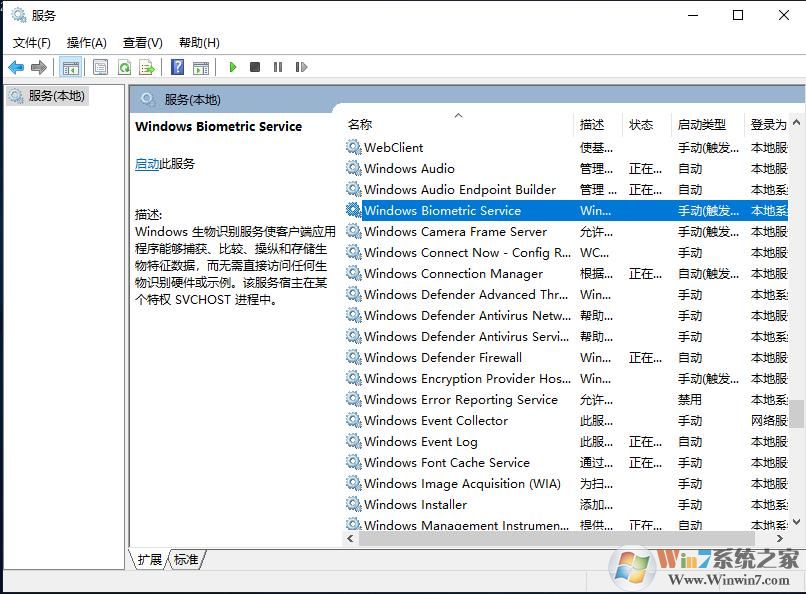The image size is (806, 594).
Task: Open the 文件(F) menu
Action: click(31, 43)
